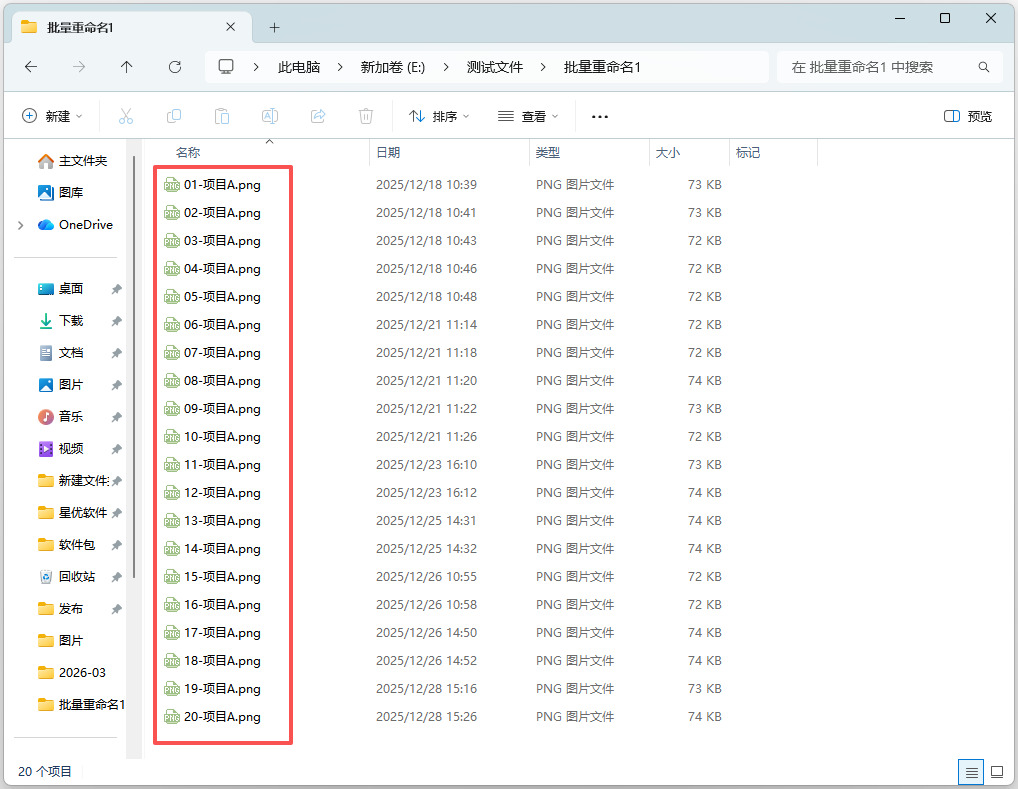Go back with the left arrow

coord(31,67)
